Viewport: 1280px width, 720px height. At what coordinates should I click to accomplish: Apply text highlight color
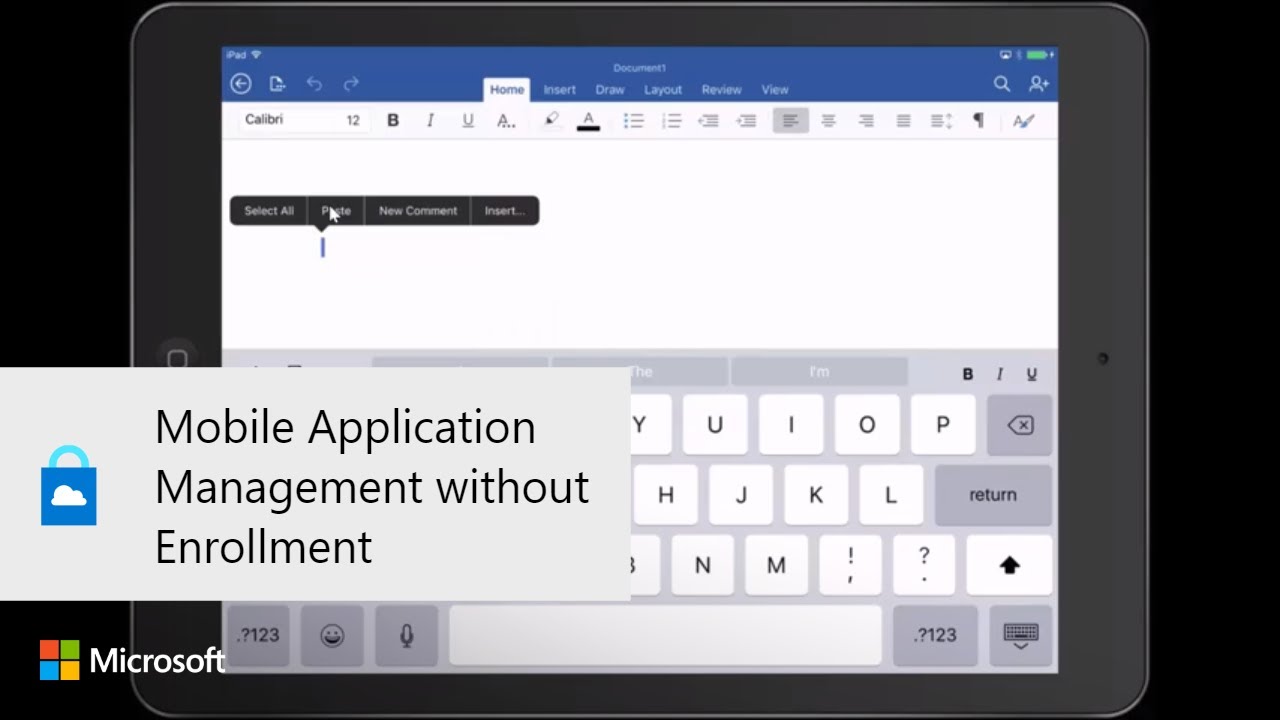click(x=551, y=121)
